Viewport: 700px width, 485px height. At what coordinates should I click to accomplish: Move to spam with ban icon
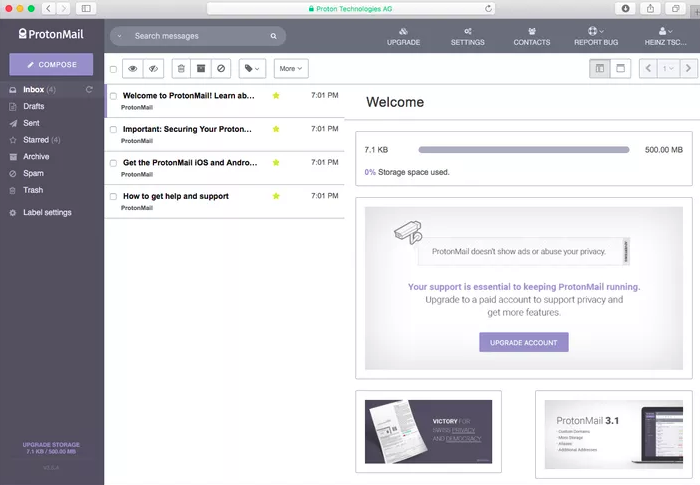click(221, 69)
